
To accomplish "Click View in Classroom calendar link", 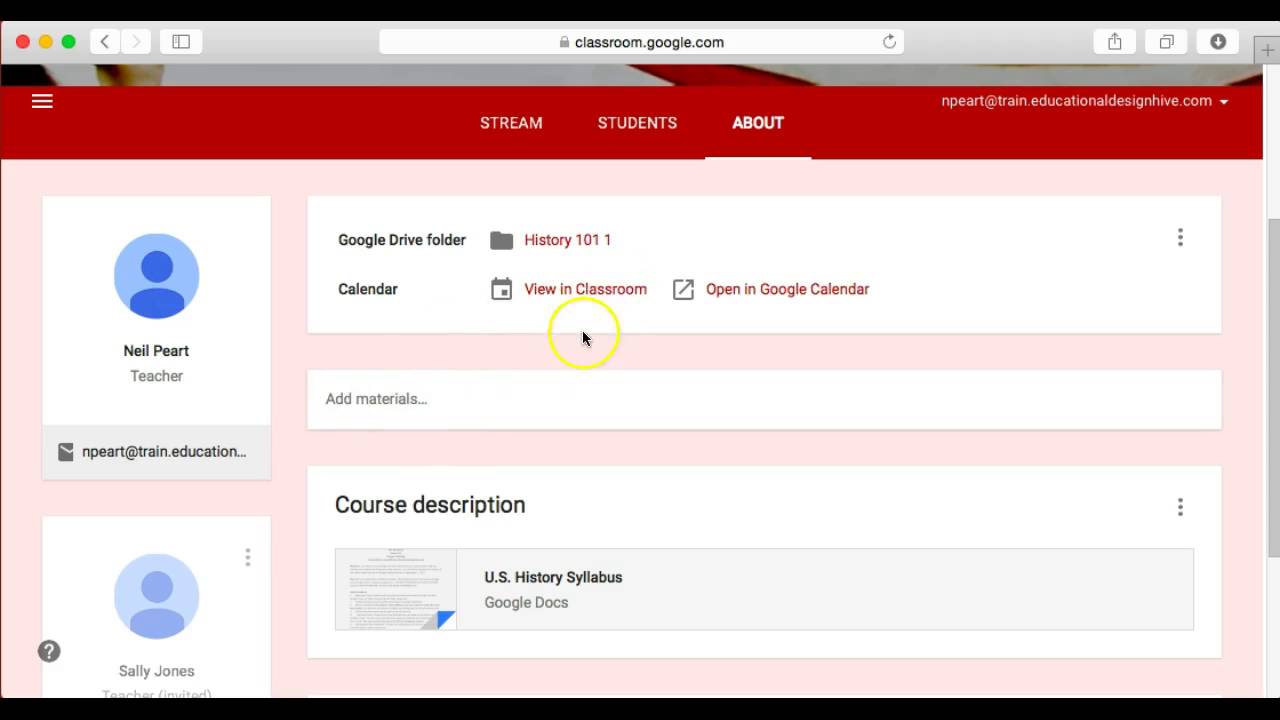I will [x=585, y=289].
